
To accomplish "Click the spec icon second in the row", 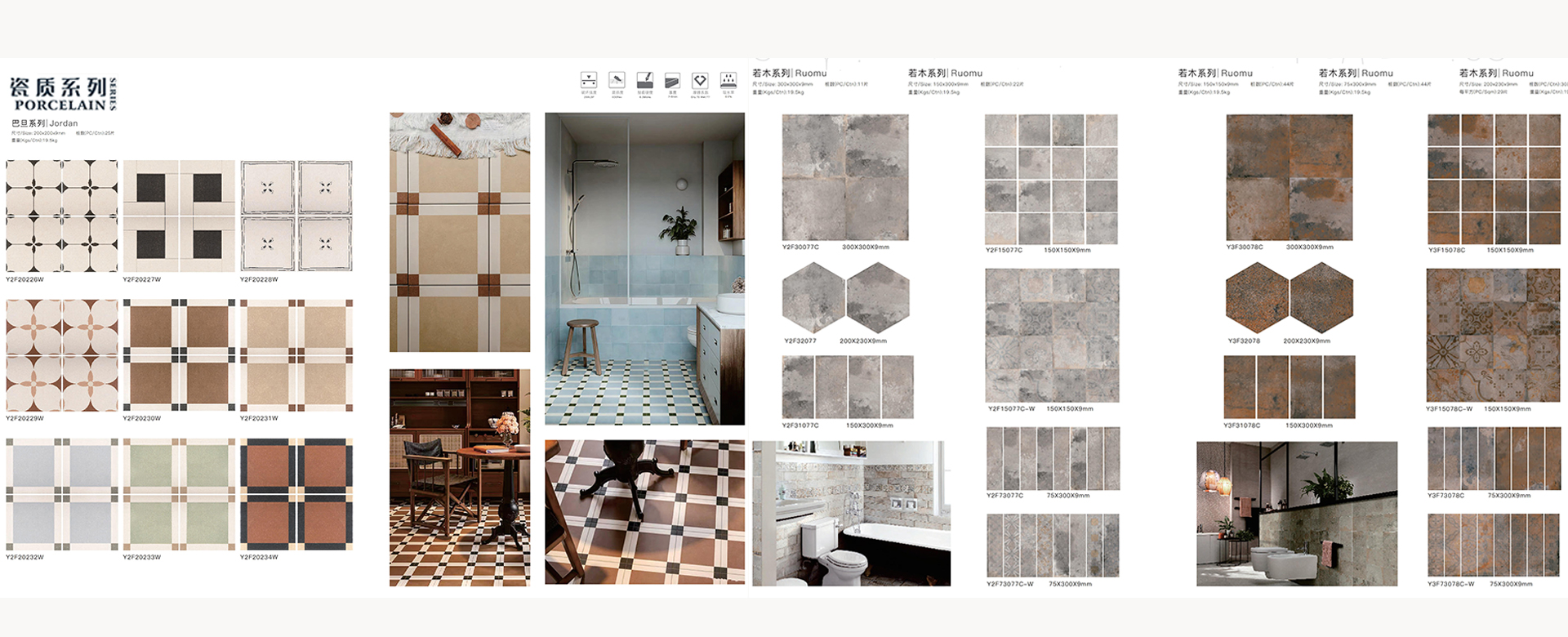I will tap(617, 80).
